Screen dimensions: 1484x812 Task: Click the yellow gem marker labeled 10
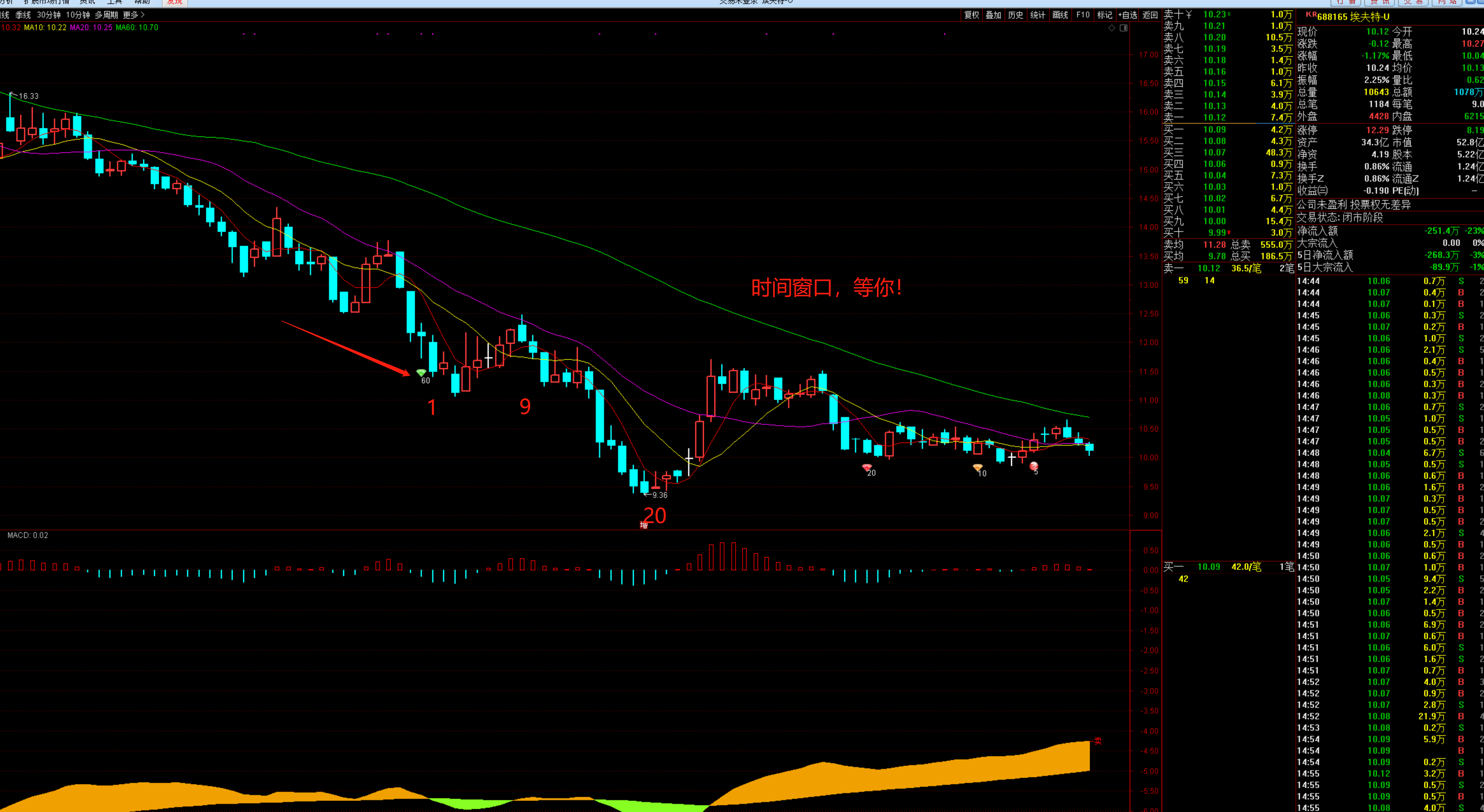(978, 467)
